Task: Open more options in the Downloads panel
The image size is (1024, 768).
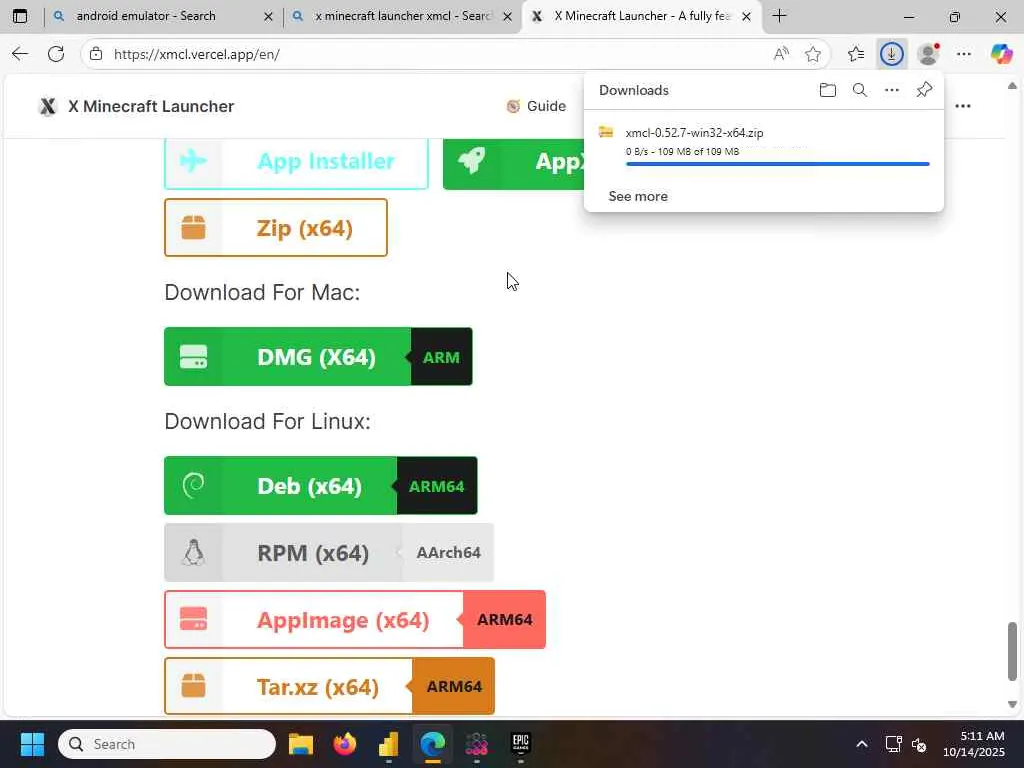Action: pos(891,90)
